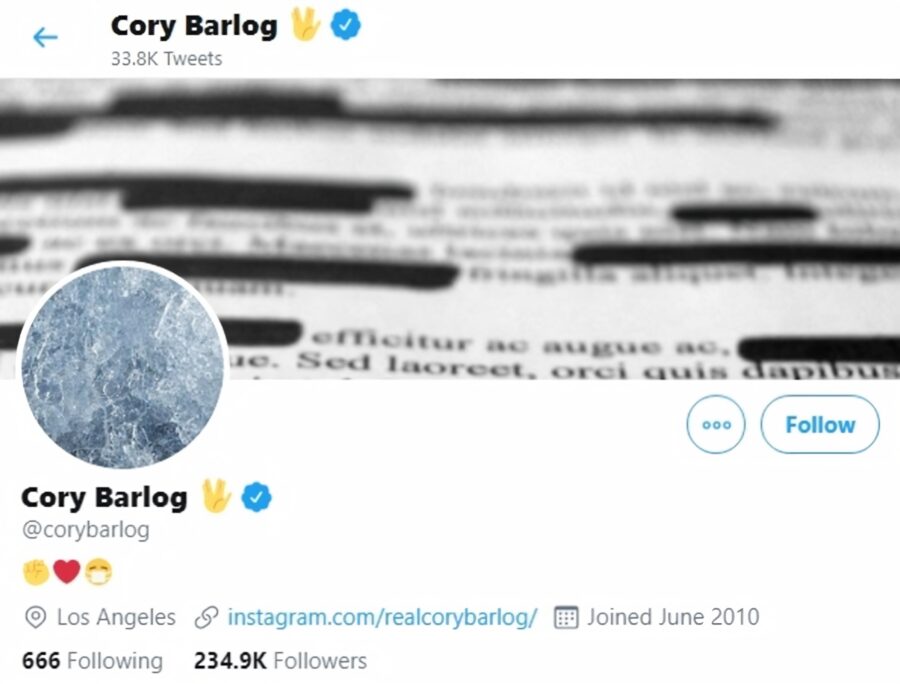The height and width of the screenshot is (684, 900).
Task: Click the verified badge in top header
Action: point(346,26)
